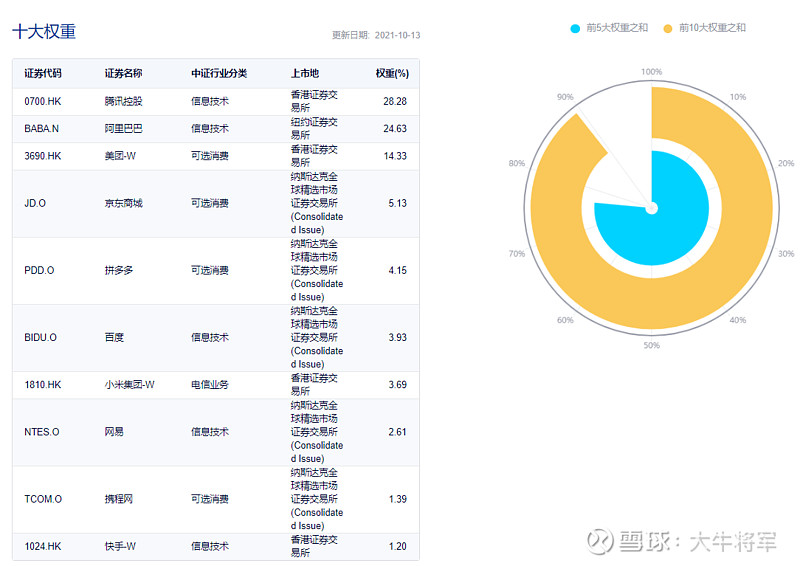The image size is (800, 566).
Task: Click the name 腾讯控股
Action: pyautogui.click(x=123, y=101)
